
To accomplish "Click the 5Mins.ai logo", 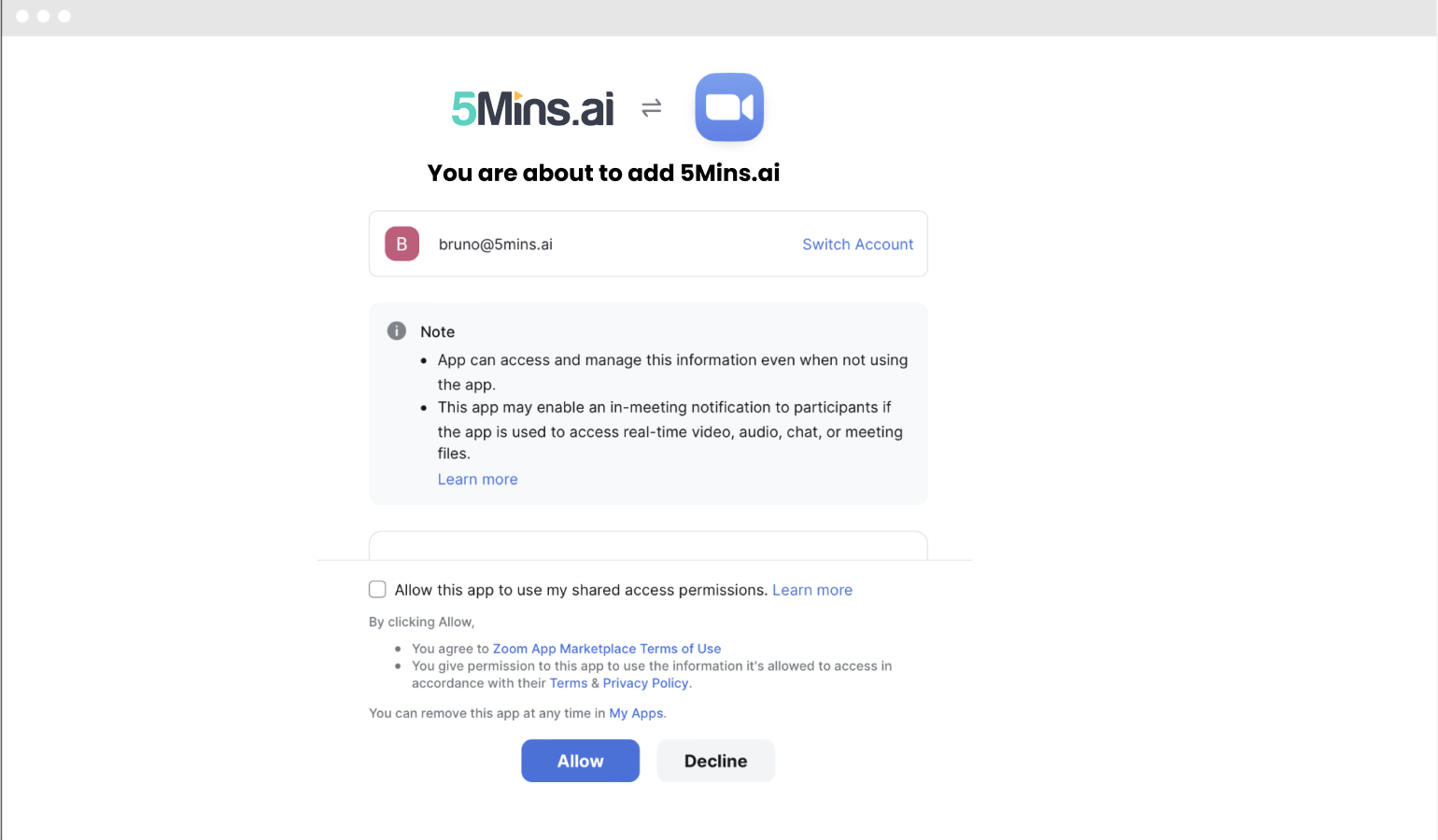I will point(532,108).
